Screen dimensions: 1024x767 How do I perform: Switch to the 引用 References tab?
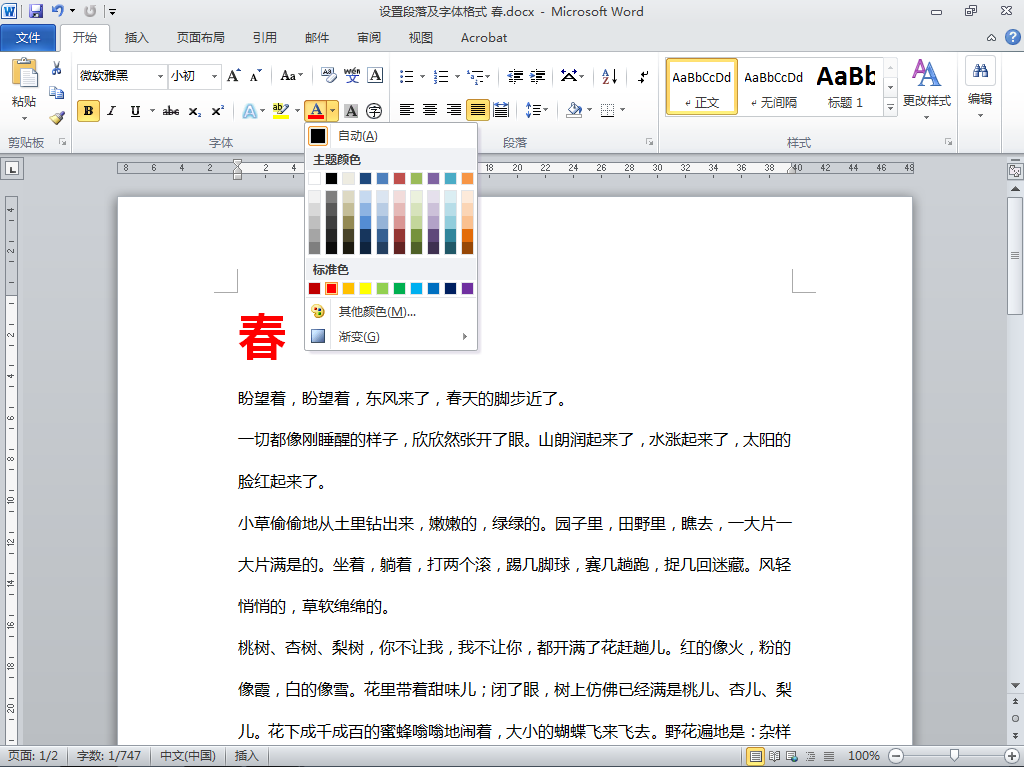point(264,37)
